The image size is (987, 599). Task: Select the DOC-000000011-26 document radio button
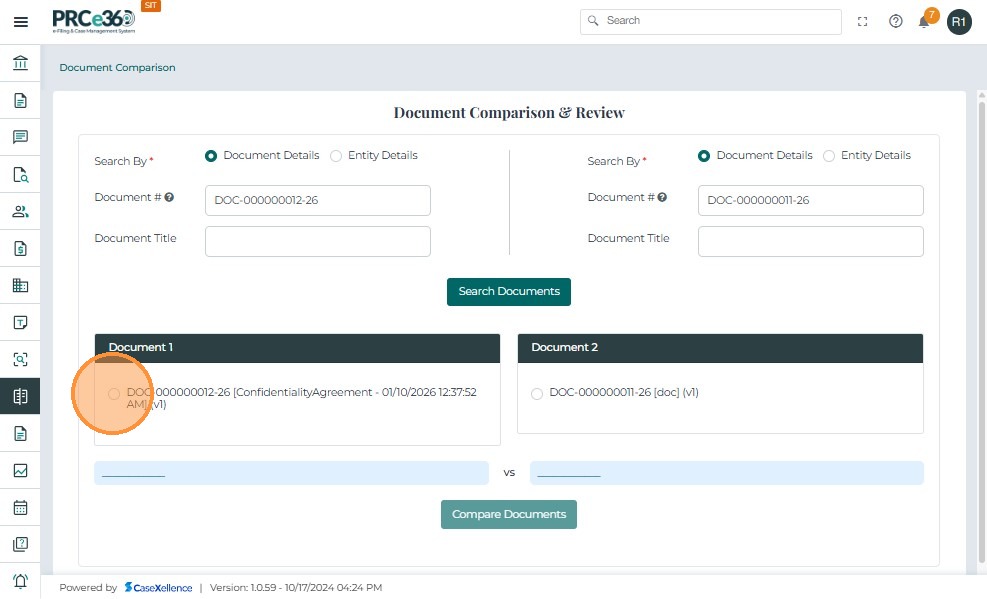pos(537,394)
